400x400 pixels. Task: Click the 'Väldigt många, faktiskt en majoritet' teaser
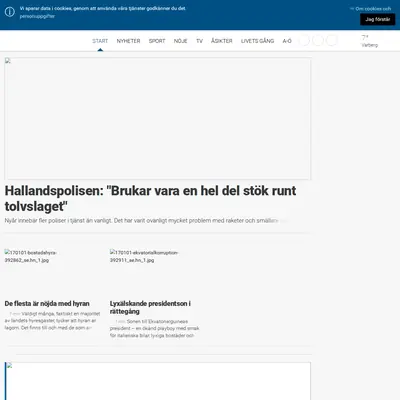(52, 321)
